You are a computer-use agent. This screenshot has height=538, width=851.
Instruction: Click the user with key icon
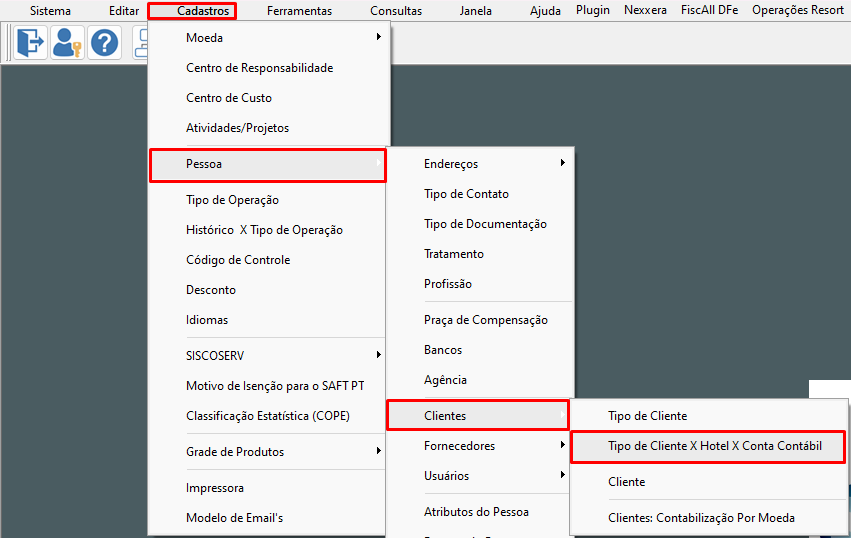[x=67, y=42]
